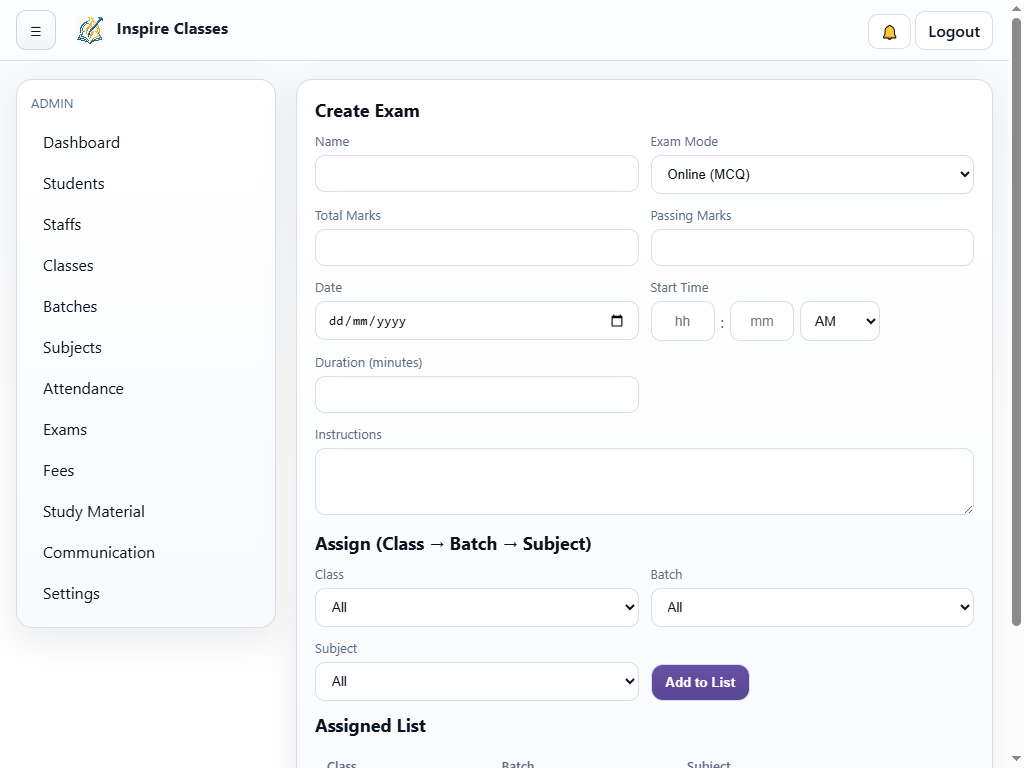Click the Logout button
This screenshot has width=1024, height=768.
pos(953,31)
